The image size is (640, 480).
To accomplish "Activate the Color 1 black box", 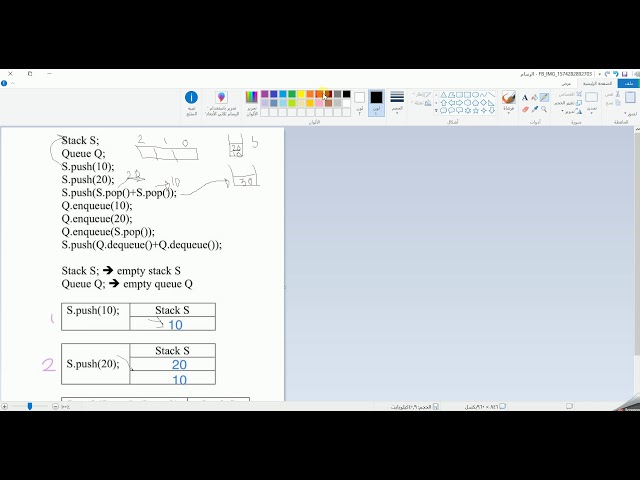I will coord(376,98).
